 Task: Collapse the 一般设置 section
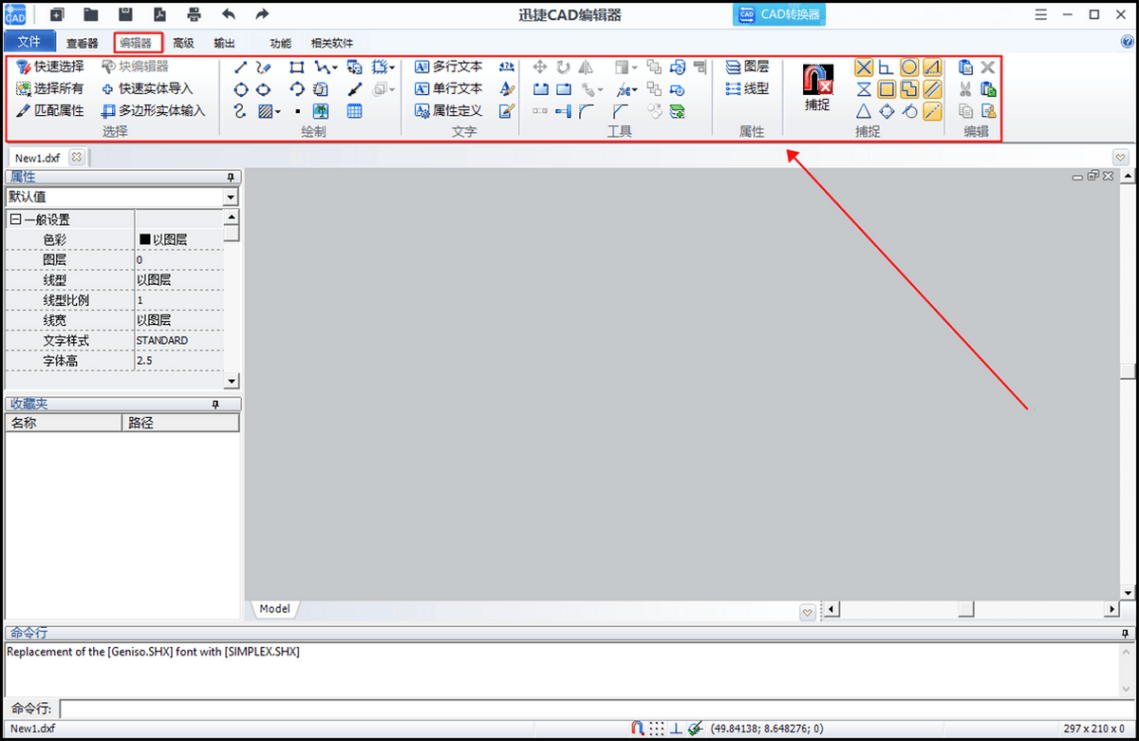click(x=15, y=219)
